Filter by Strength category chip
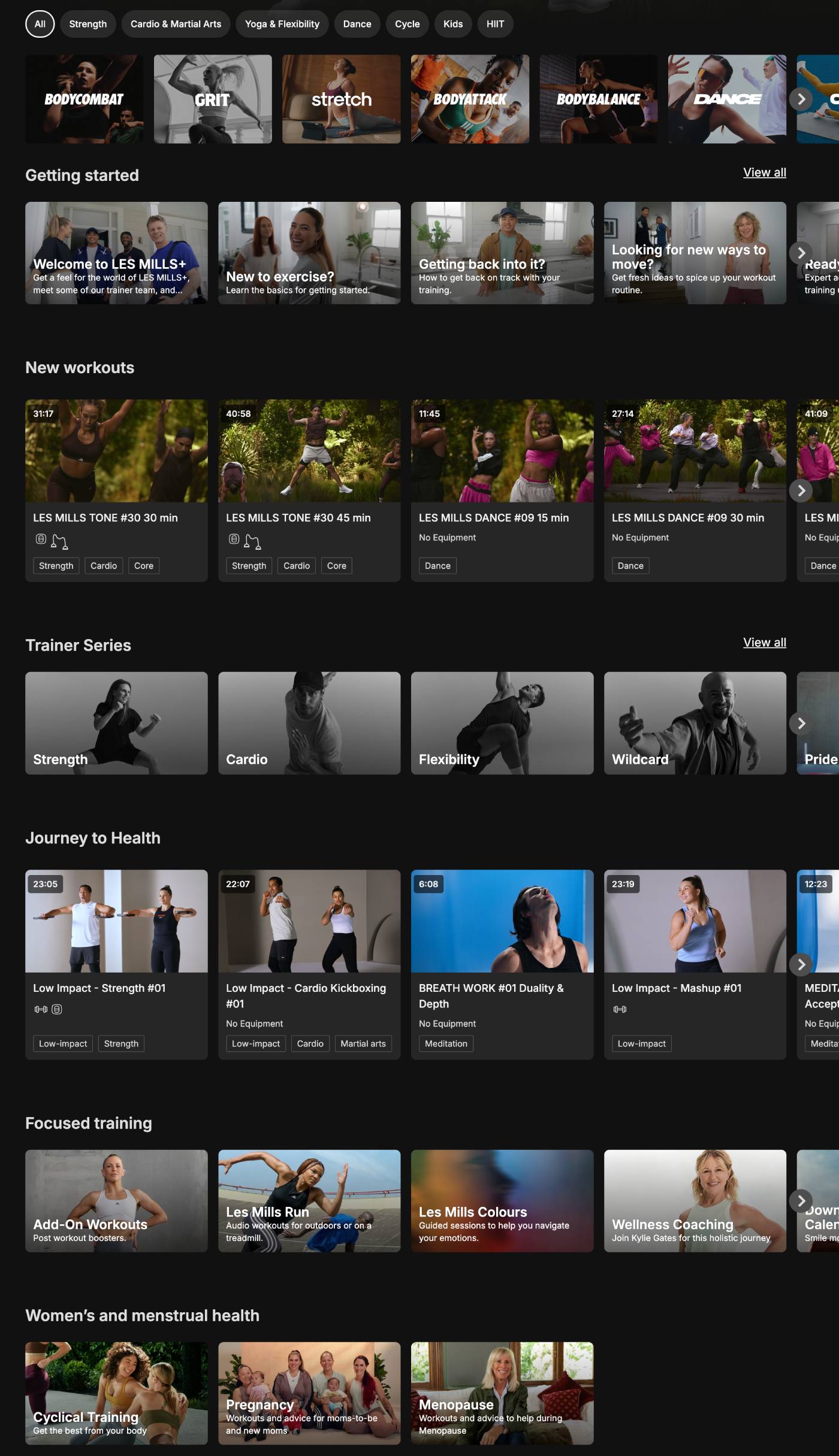Screen dimensions: 839x1456 tap(88, 24)
